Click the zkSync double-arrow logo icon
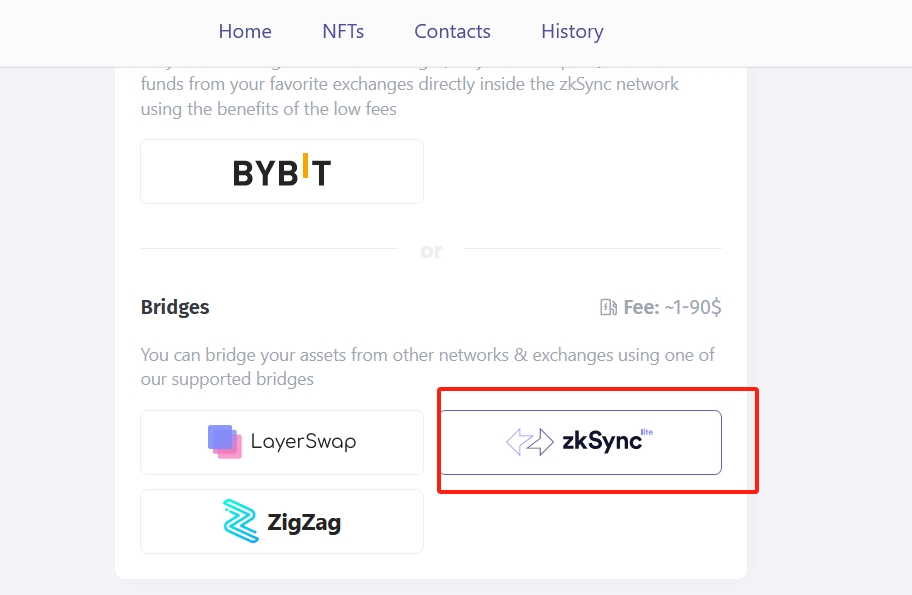The height and width of the screenshot is (595, 912). point(529,442)
